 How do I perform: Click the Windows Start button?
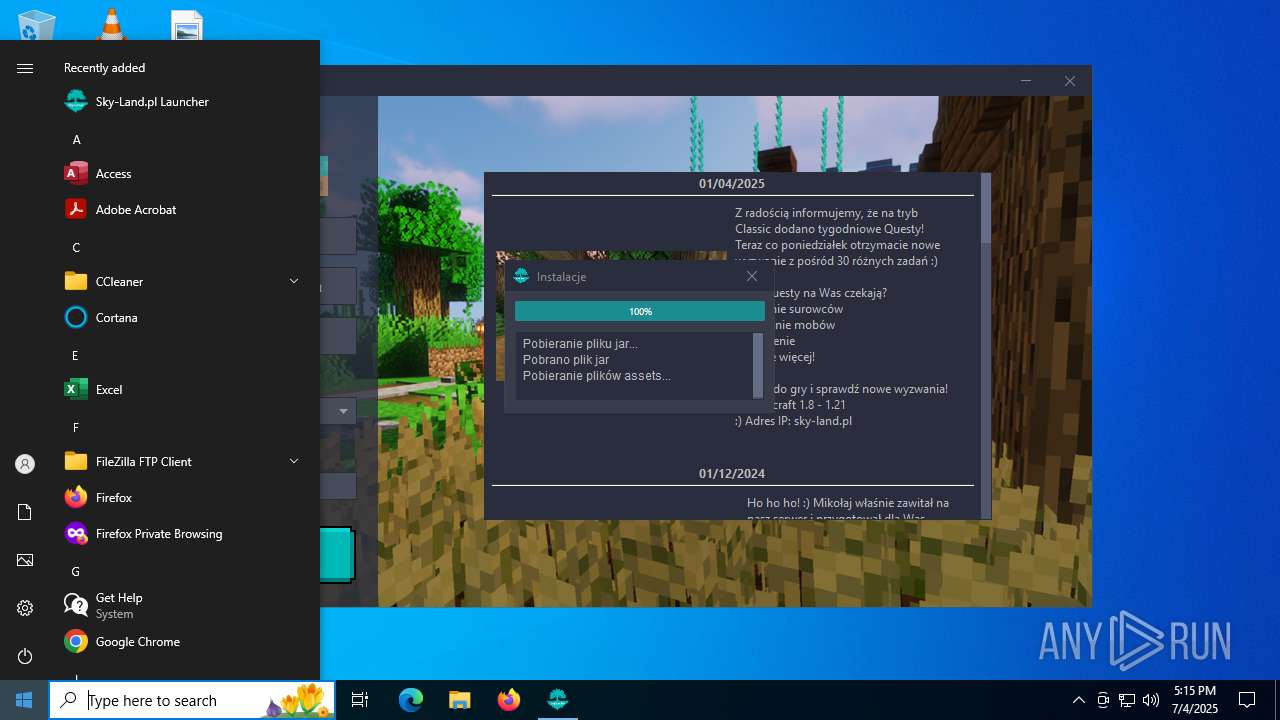click(x=24, y=700)
